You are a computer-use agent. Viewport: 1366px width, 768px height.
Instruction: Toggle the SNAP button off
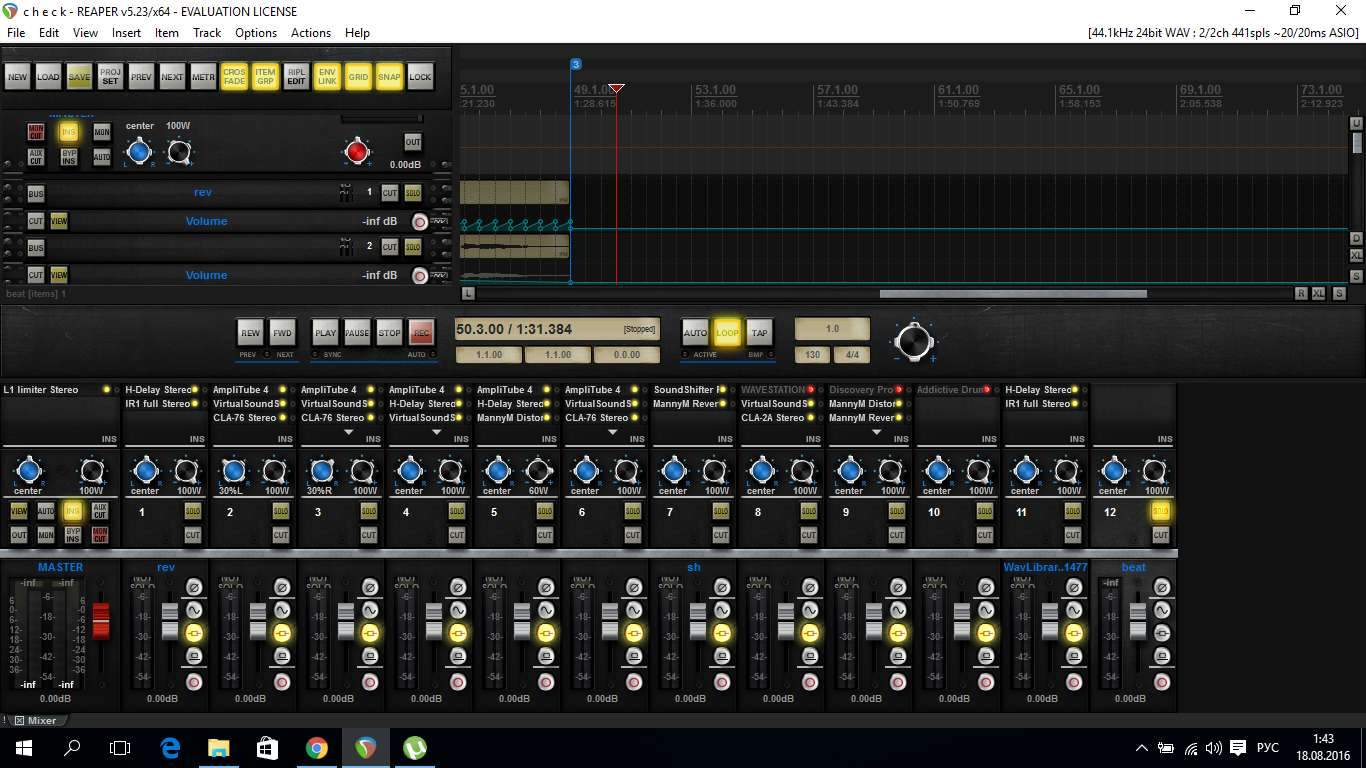pos(389,77)
